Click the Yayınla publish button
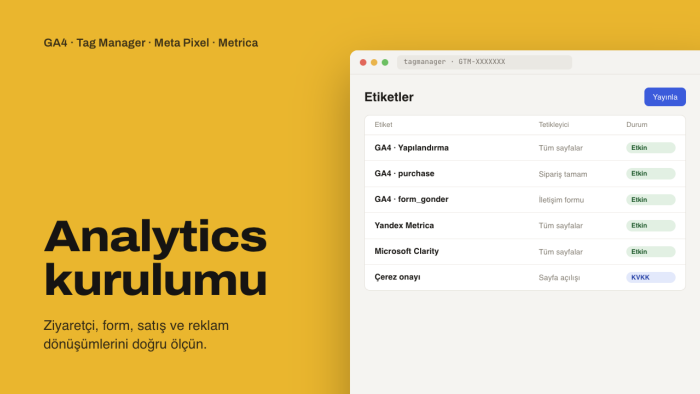700x394 pixels. click(665, 97)
